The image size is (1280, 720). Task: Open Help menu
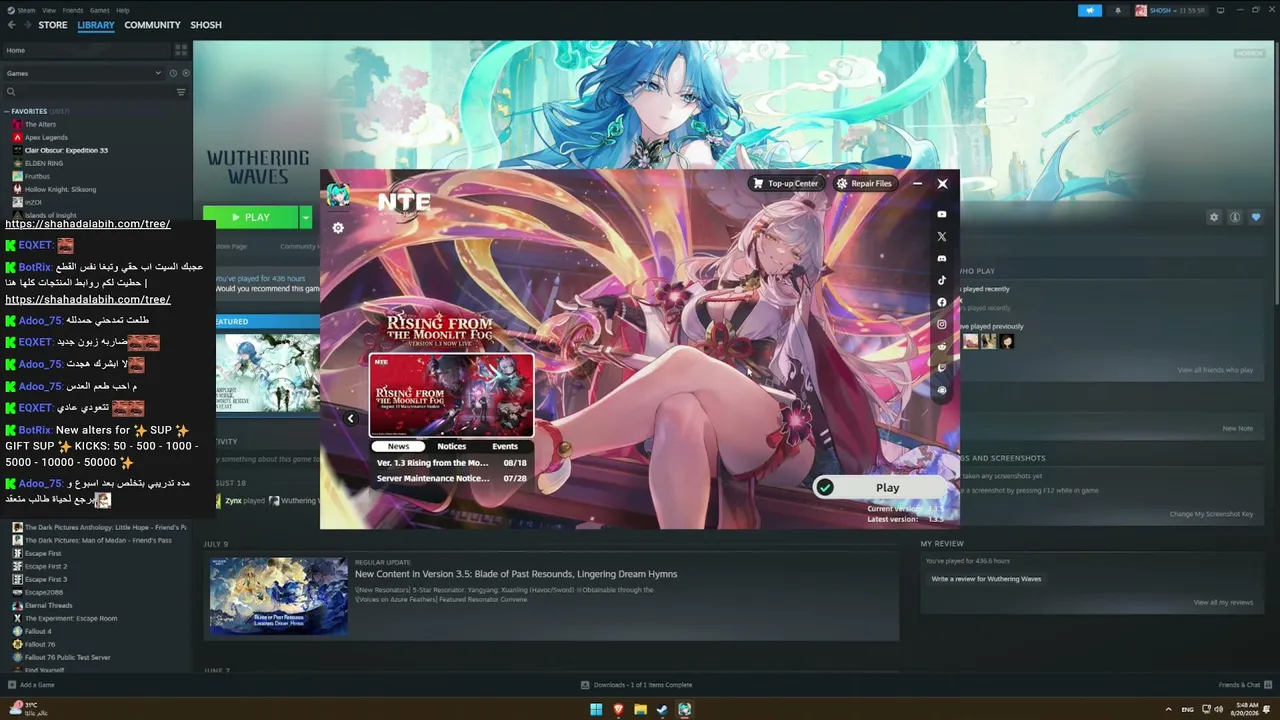123,10
